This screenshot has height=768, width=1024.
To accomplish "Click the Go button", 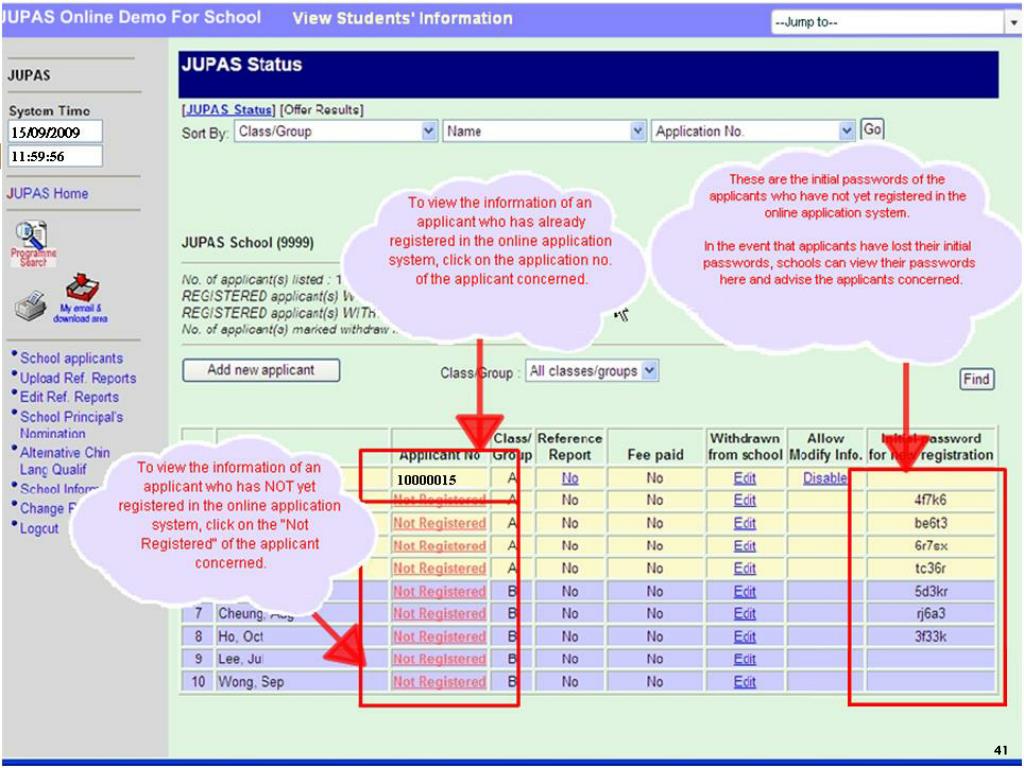I will [872, 129].
